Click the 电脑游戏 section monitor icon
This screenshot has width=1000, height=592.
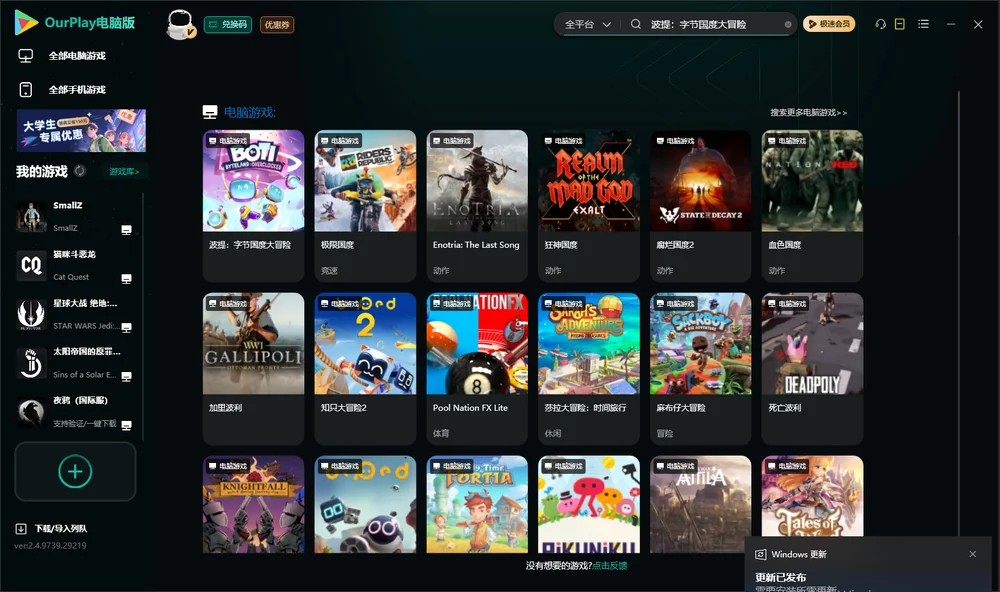[210, 112]
